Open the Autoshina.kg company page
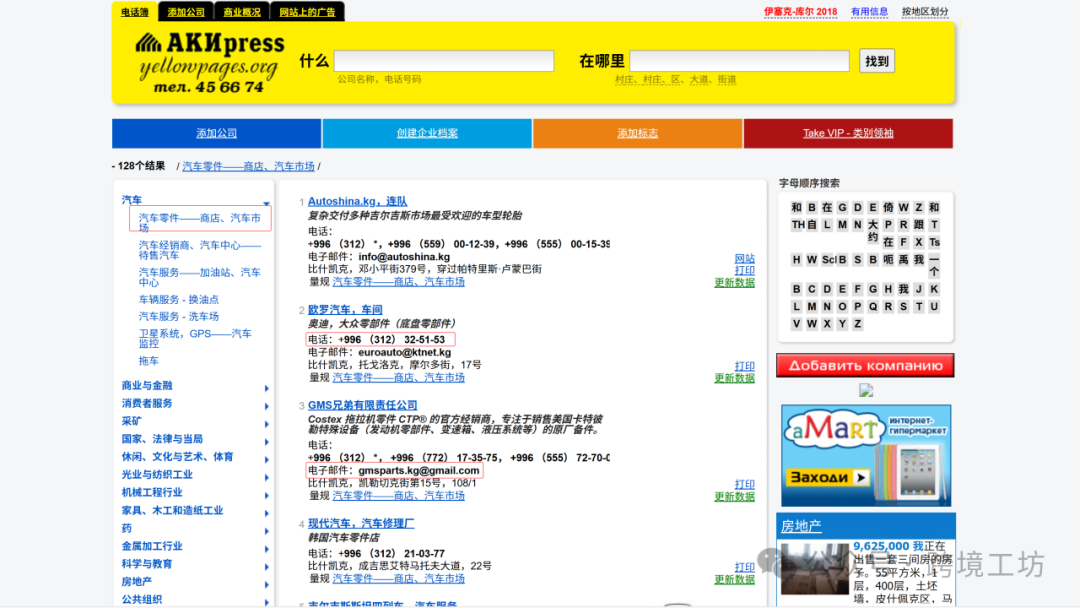1080x608 pixels. 358,201
